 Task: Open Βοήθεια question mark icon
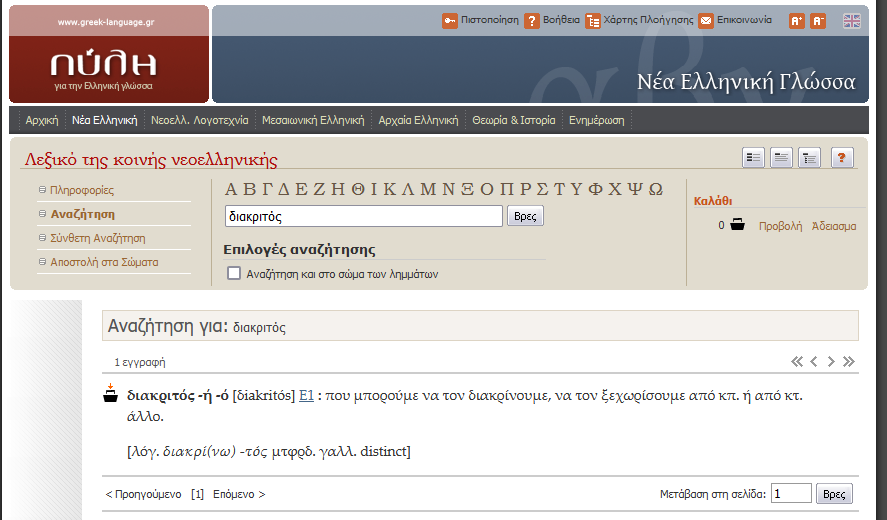pyautogui.click(x=532, y=21)
